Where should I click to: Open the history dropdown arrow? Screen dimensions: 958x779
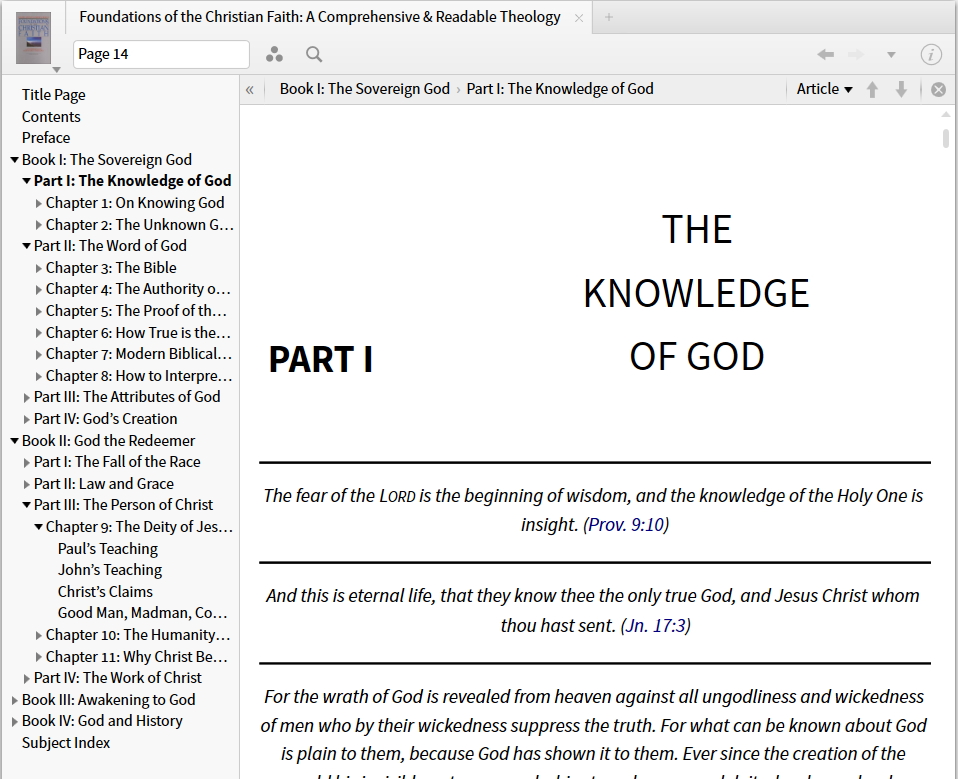click(x=891, y=55)
